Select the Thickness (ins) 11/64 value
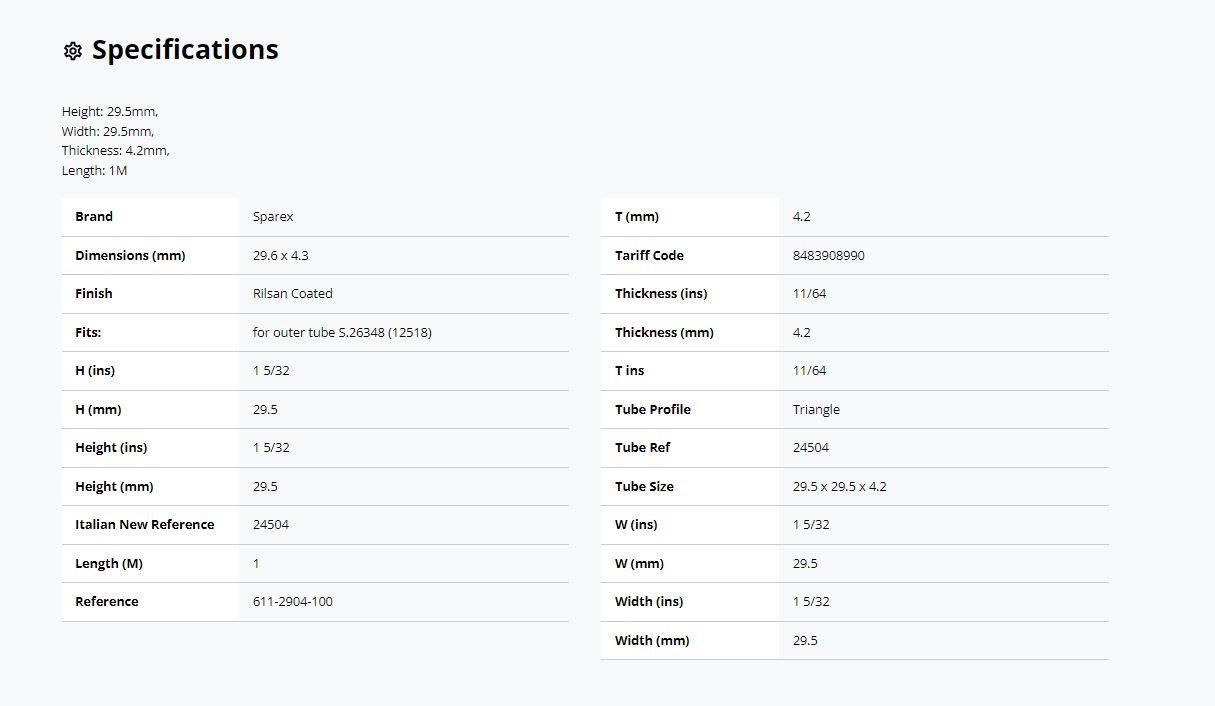The width and height of the screenshot is (1215, 706). 810,293
